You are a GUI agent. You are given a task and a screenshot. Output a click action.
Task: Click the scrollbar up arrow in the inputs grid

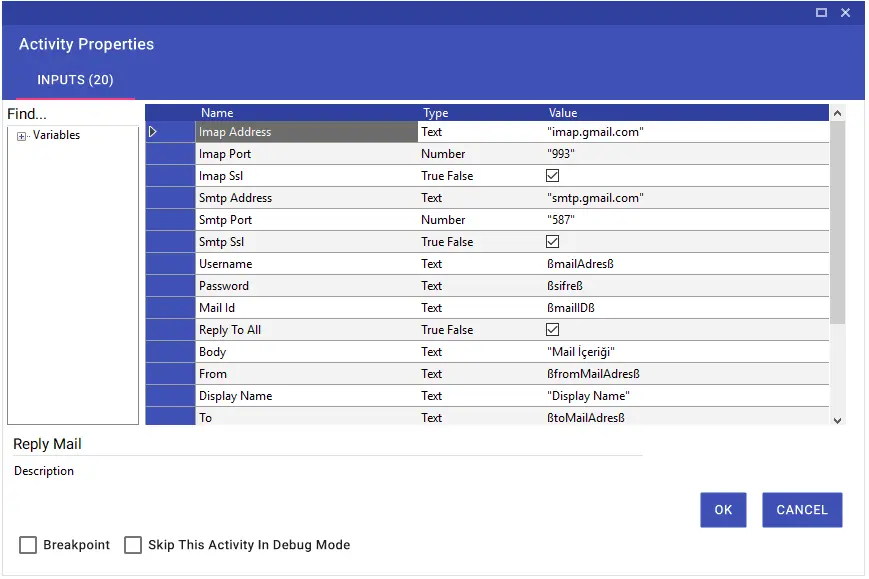click(x=837, y=113)
